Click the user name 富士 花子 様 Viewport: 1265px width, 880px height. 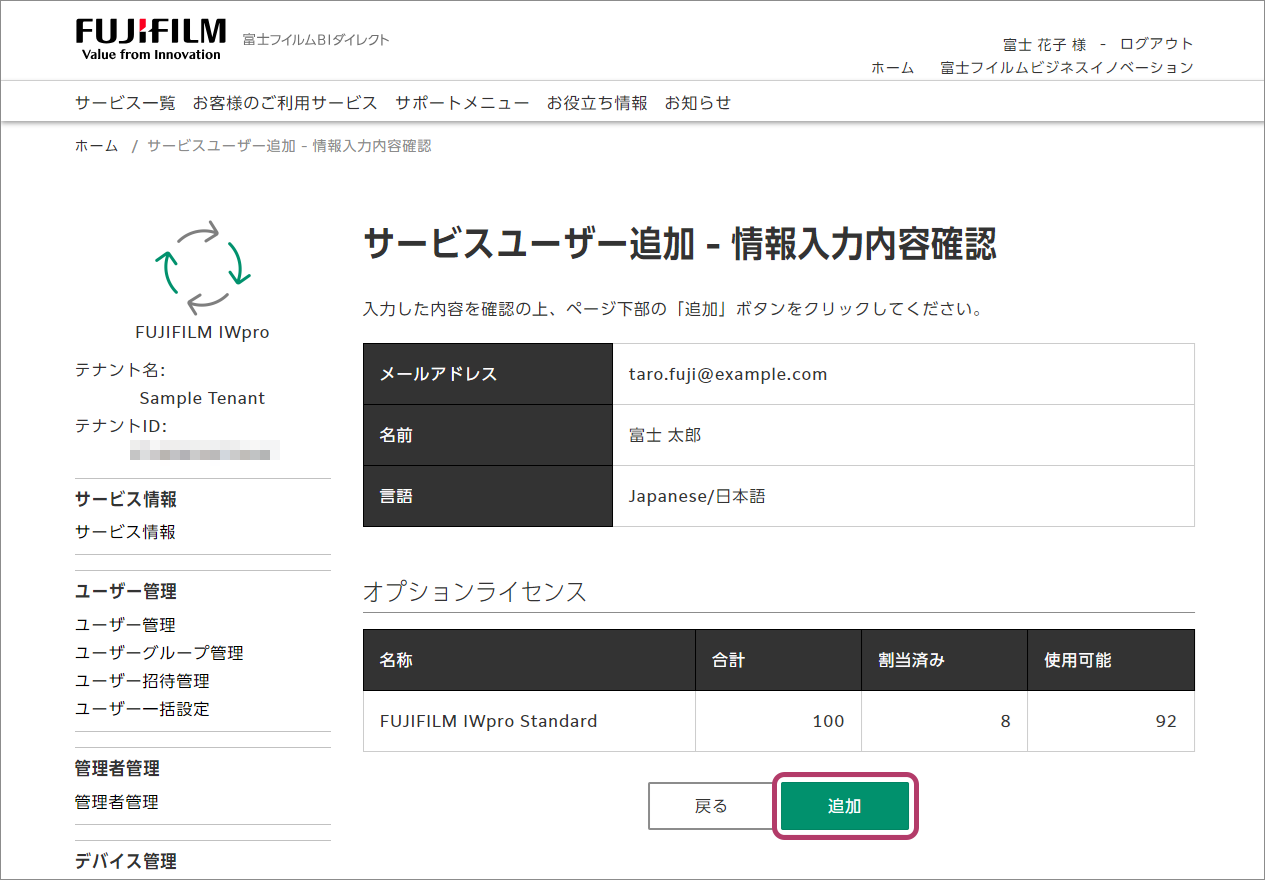point(1045,44)
